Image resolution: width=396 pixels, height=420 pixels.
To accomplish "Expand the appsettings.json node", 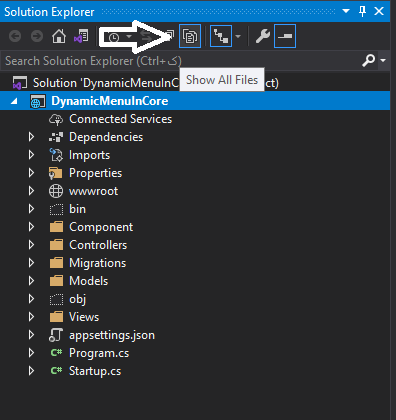I will point(31,335).
